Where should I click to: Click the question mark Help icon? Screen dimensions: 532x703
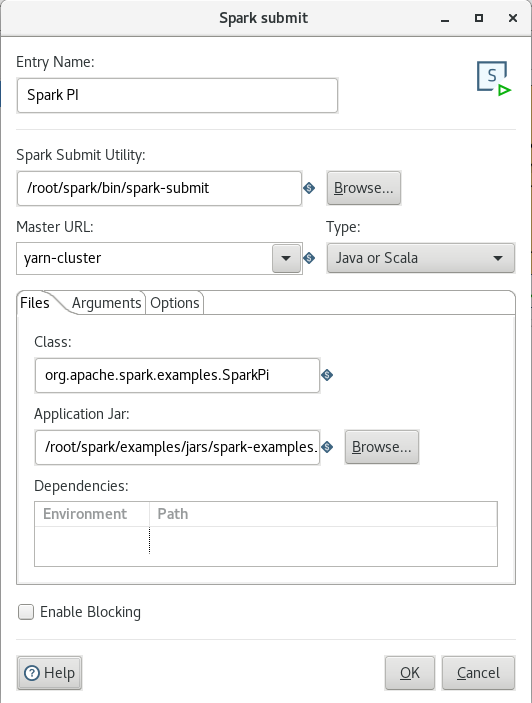click(x=32, y=673)
